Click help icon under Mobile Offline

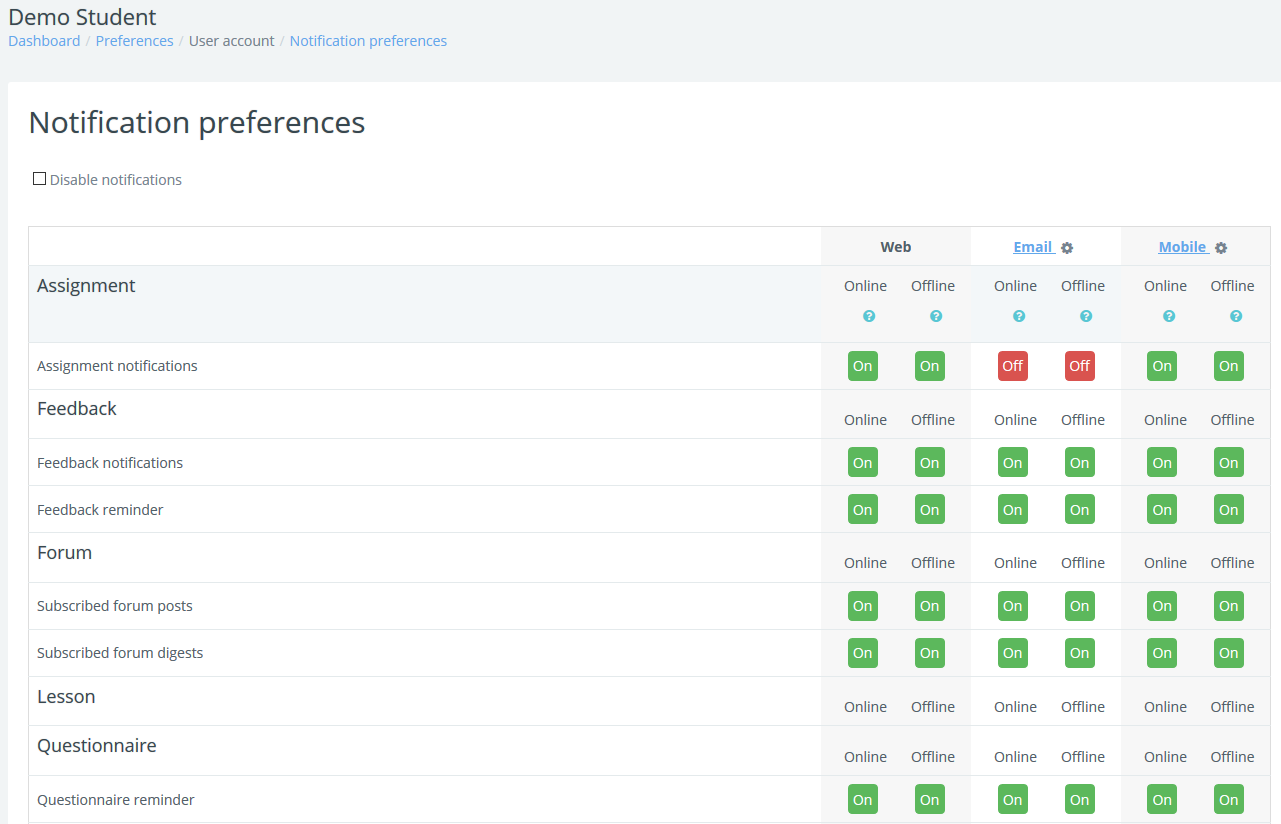coord(1236,316)
